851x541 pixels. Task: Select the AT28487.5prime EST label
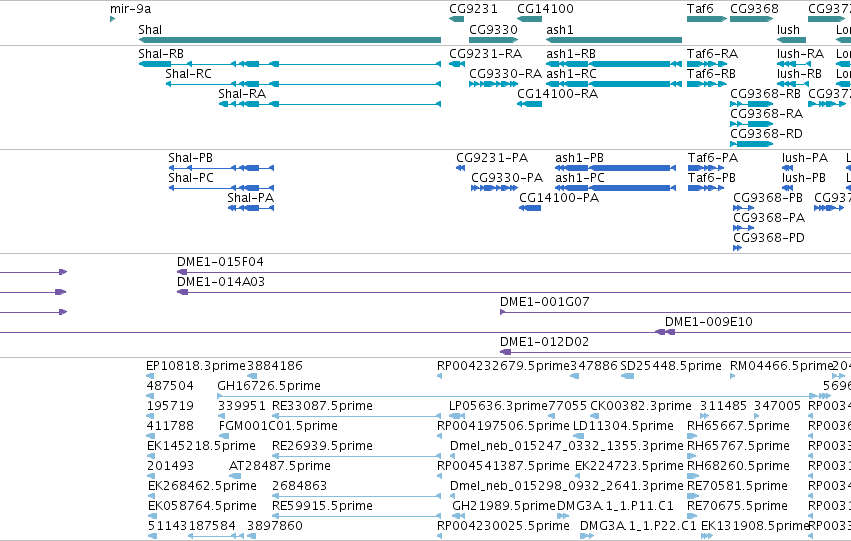[280, 467]
